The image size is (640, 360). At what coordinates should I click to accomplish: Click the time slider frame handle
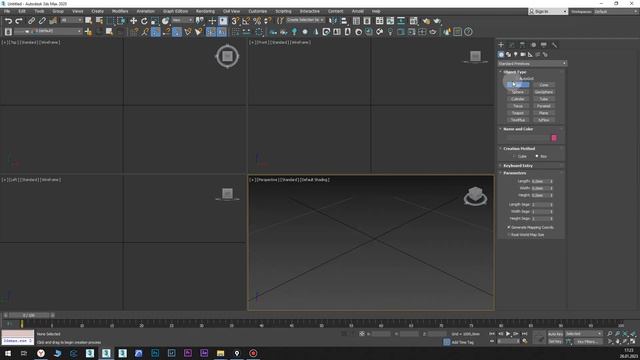29,315
